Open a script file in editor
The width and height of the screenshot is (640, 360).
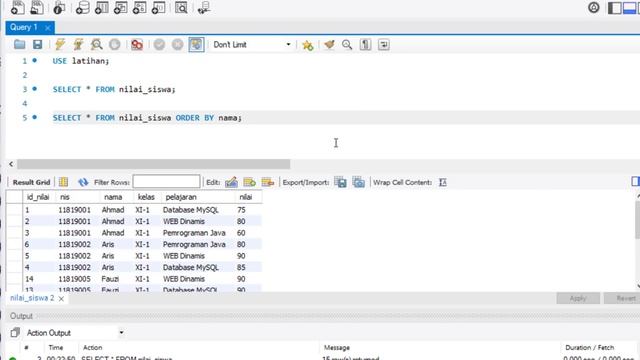19,44
